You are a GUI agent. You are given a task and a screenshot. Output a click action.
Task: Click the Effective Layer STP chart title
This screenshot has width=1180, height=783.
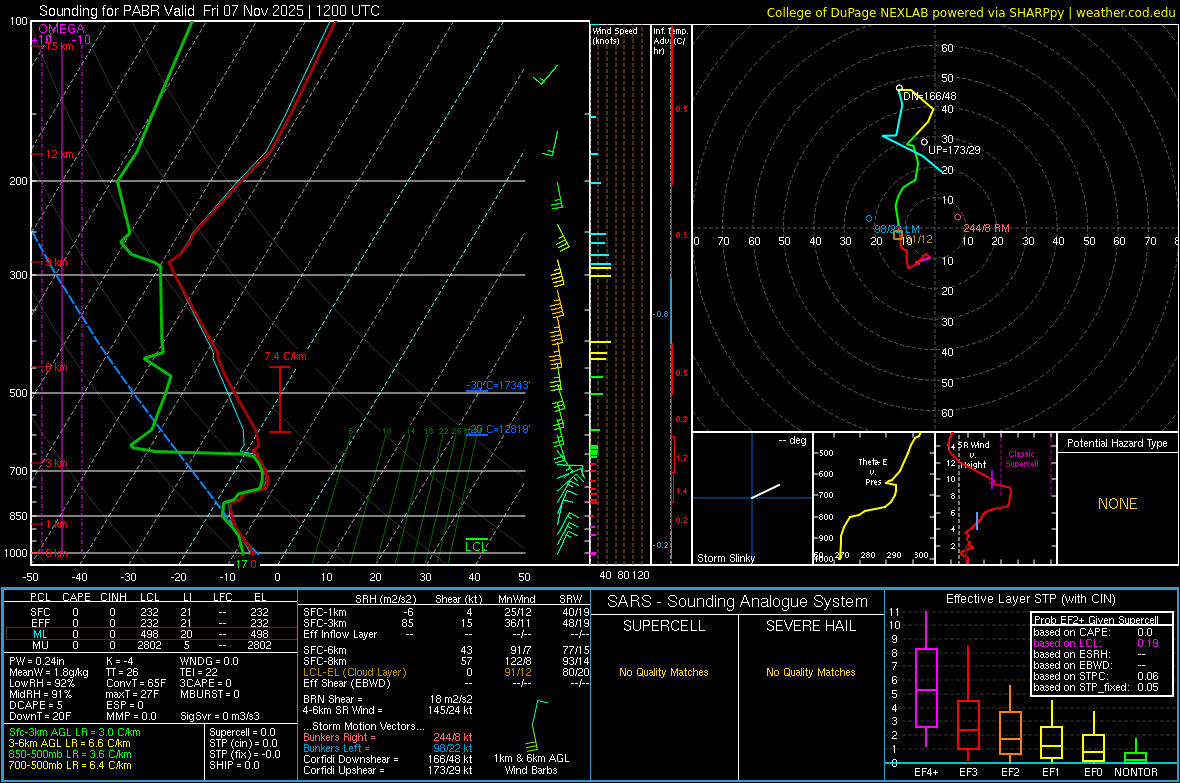(1030, 599)
